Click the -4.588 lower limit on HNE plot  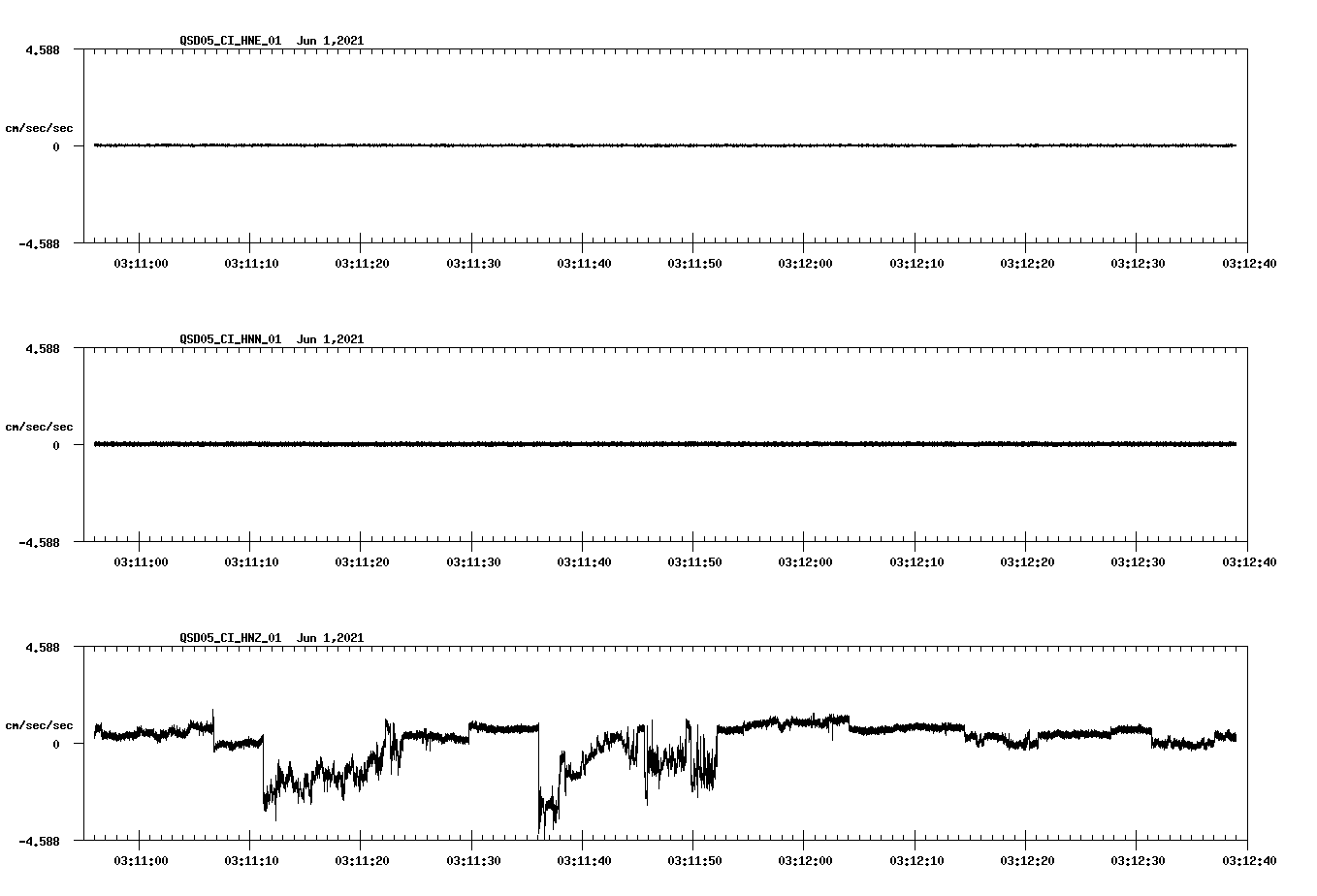(x=39, y=243)
